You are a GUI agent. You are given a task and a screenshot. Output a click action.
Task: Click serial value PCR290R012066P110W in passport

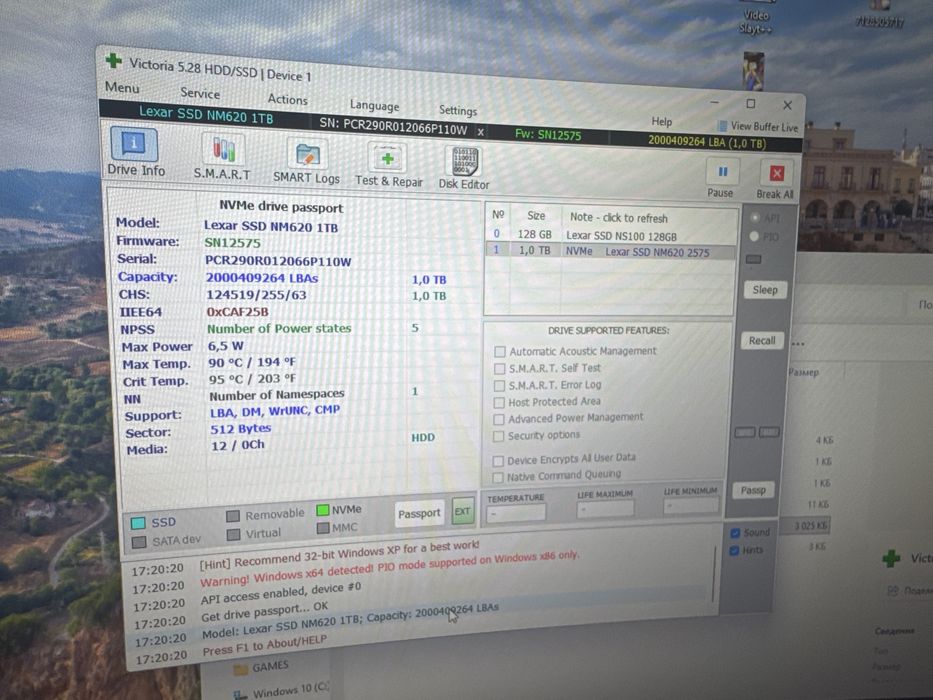pos(278,261)
